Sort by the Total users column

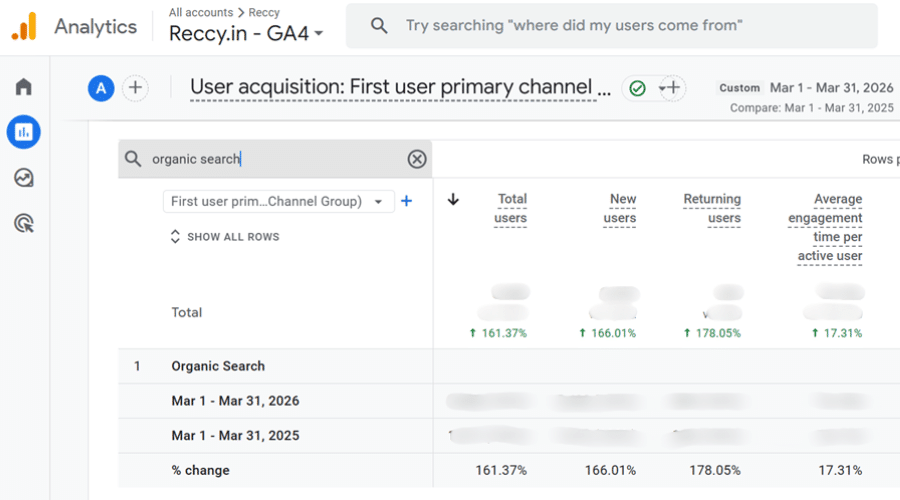click(x=511, y=208)
